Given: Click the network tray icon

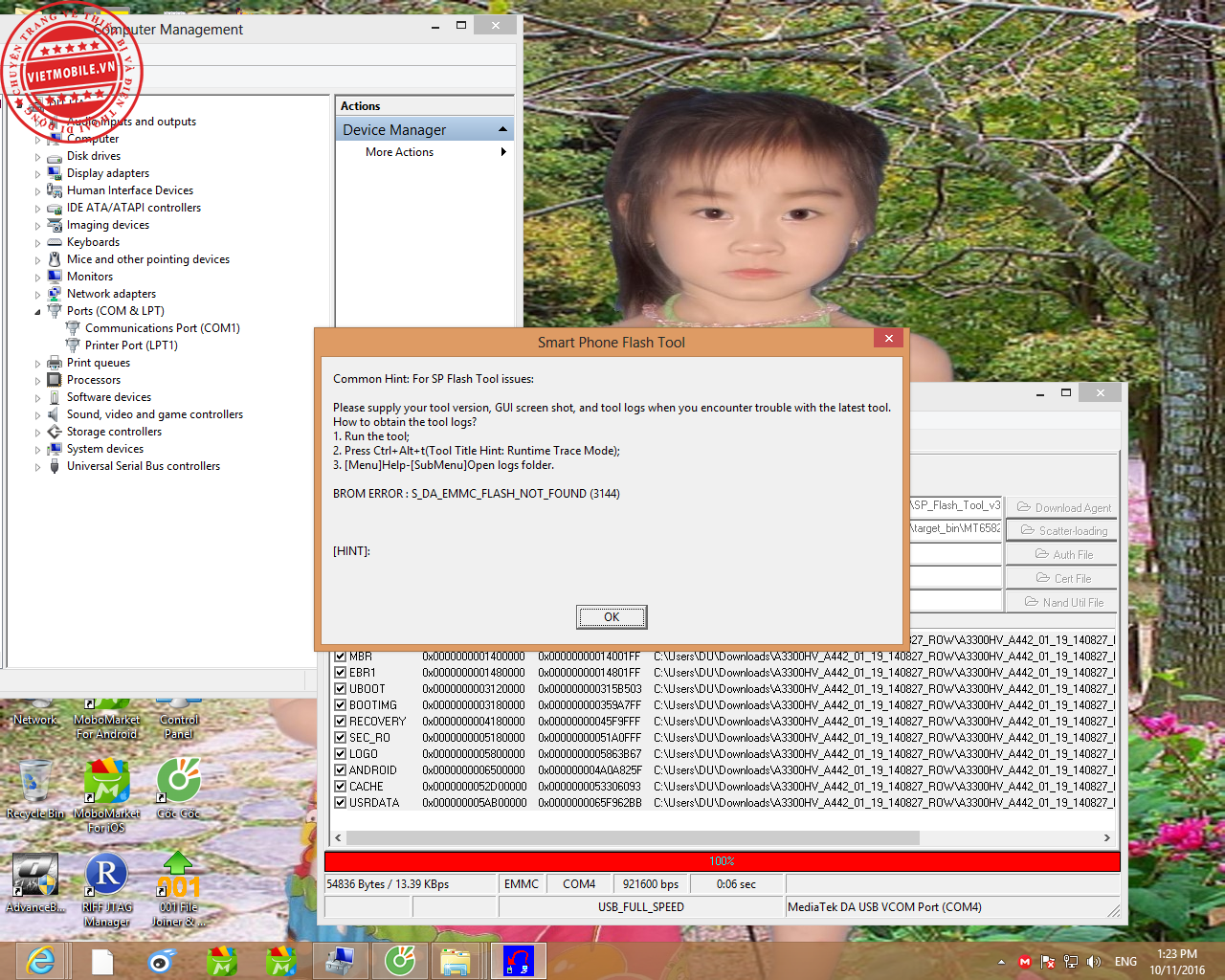Looking at the screenshot, I should tap(1071, 962).
